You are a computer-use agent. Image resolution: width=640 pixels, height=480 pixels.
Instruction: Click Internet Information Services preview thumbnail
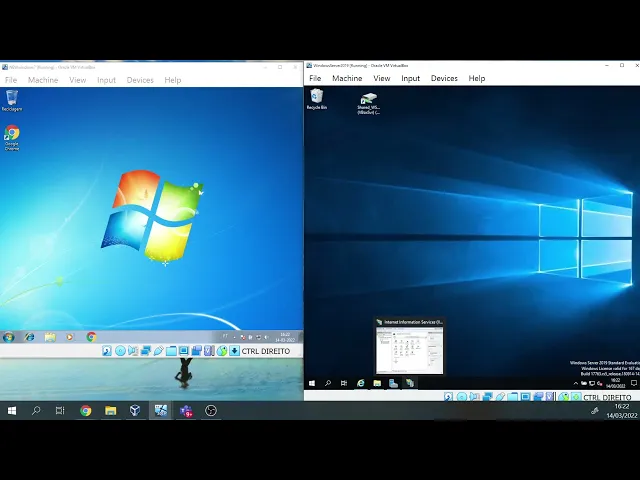pyautogui.click(x=409, y=346)
